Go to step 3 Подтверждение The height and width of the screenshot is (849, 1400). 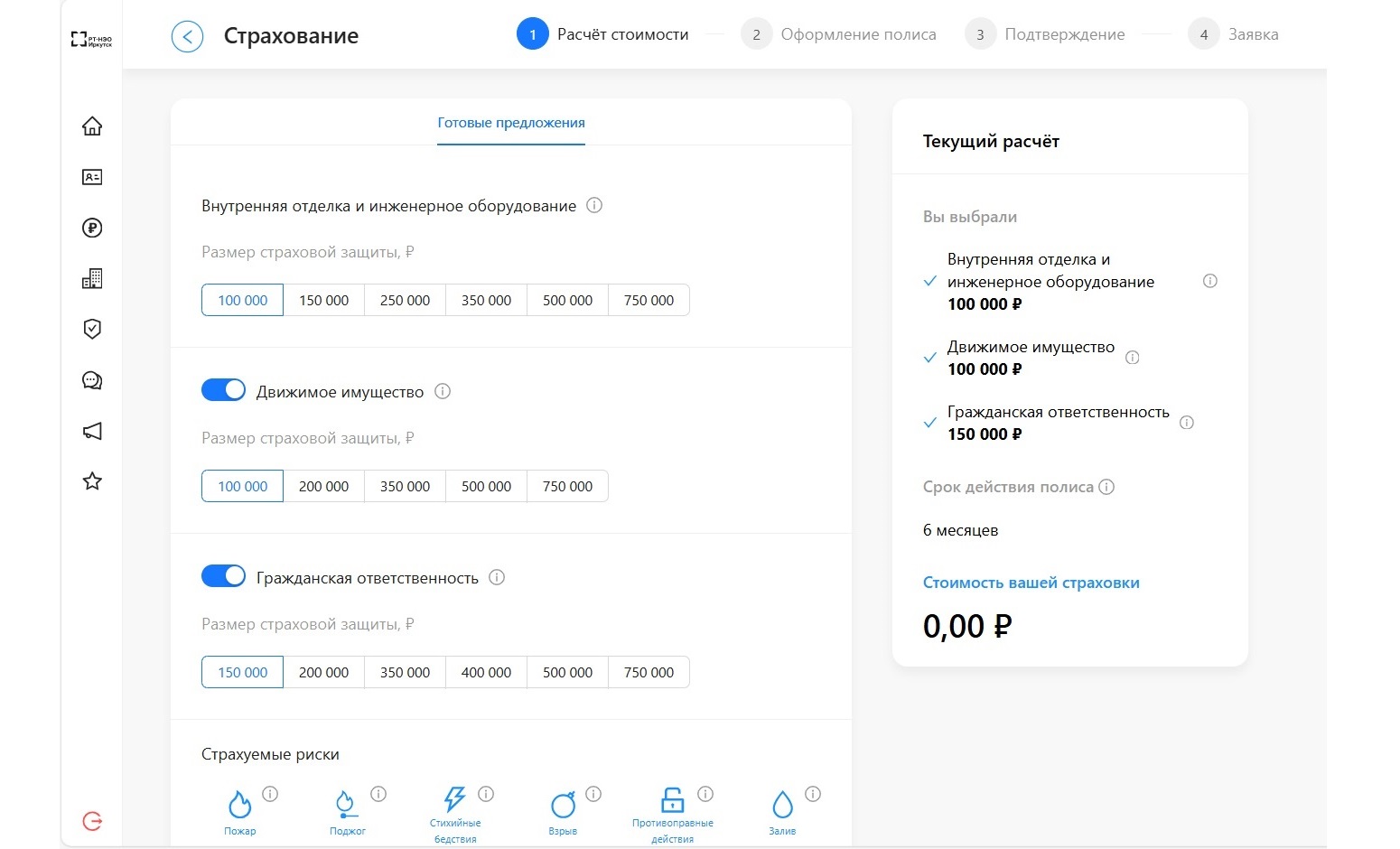coord(1044,34)
